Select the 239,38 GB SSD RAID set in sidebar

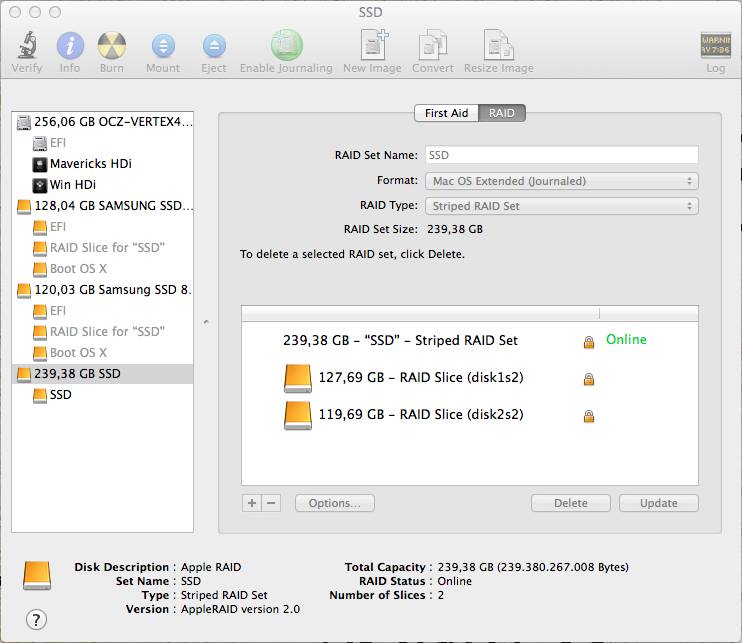pos(103,374)
